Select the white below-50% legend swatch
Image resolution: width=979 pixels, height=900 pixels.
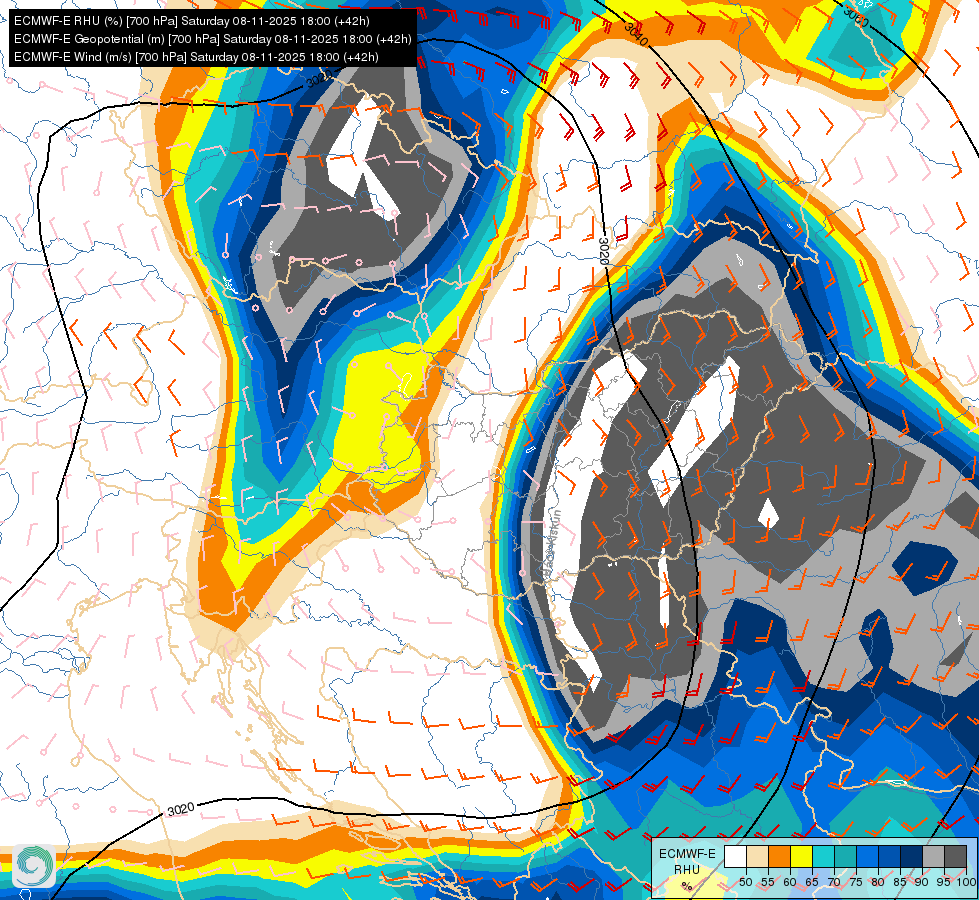735,856
